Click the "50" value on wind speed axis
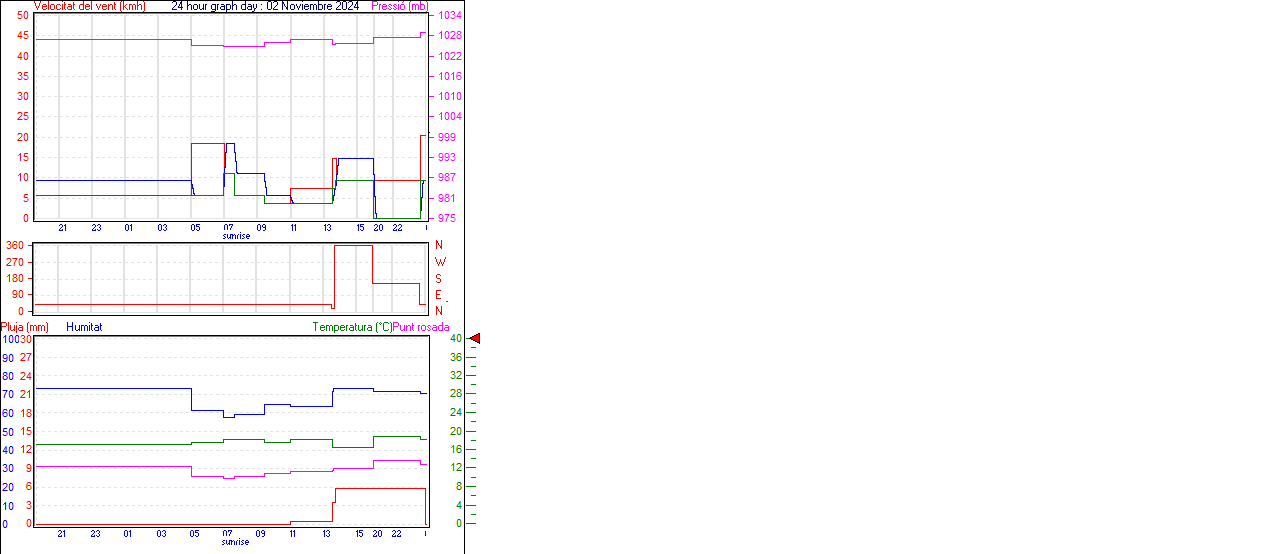 click(x=23, y=15)
